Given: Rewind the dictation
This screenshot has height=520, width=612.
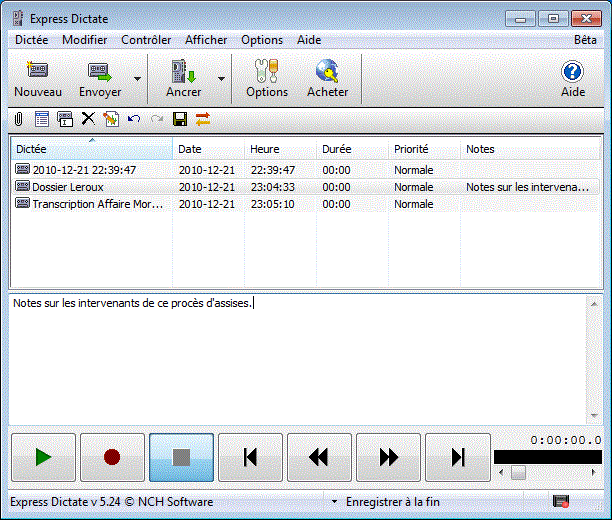Looking at the screenshot, I should (319, 457).
